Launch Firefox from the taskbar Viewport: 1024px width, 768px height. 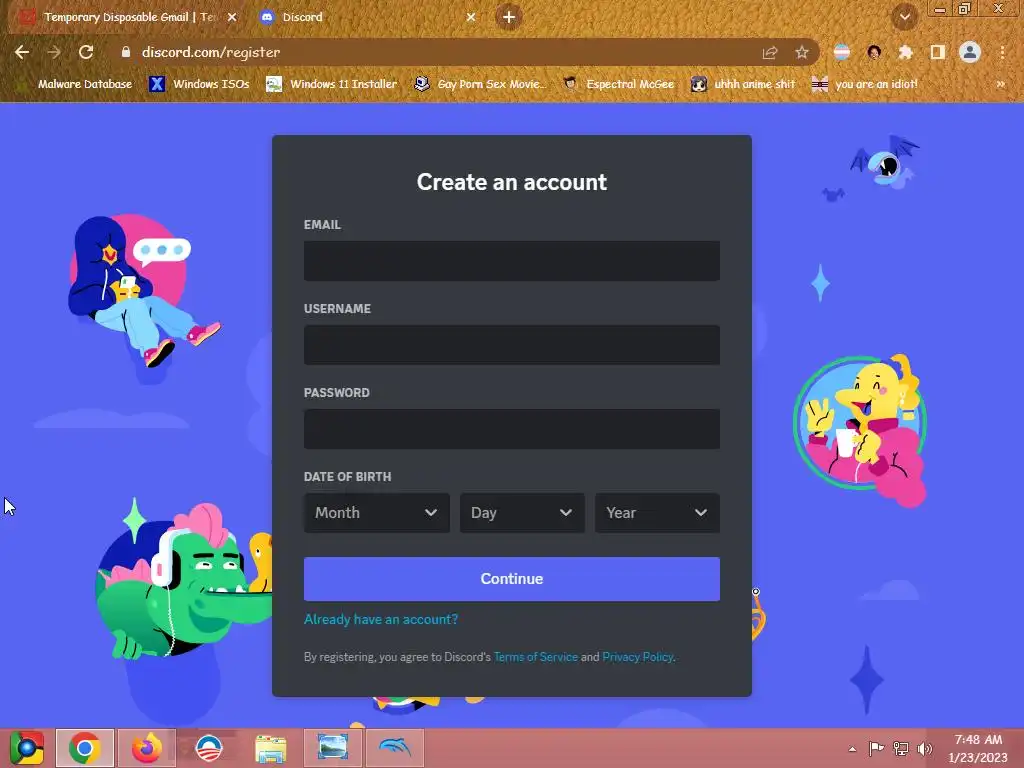coord(147,748)
